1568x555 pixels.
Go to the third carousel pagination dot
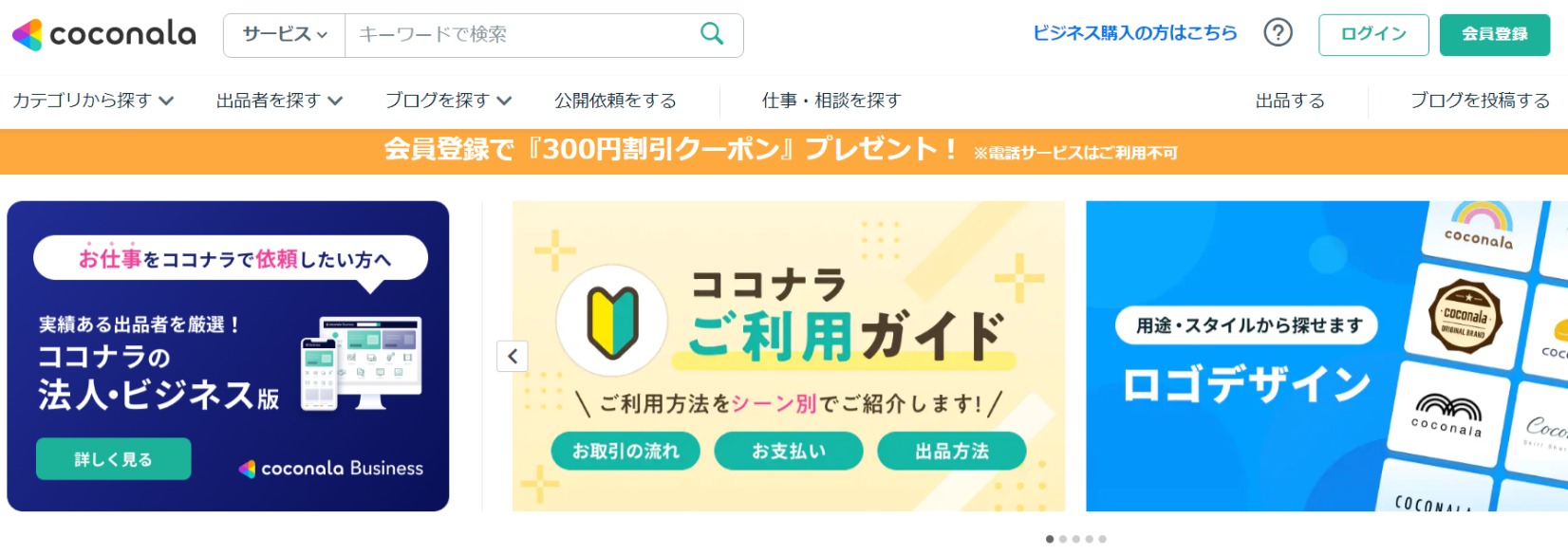(1076, 539)
